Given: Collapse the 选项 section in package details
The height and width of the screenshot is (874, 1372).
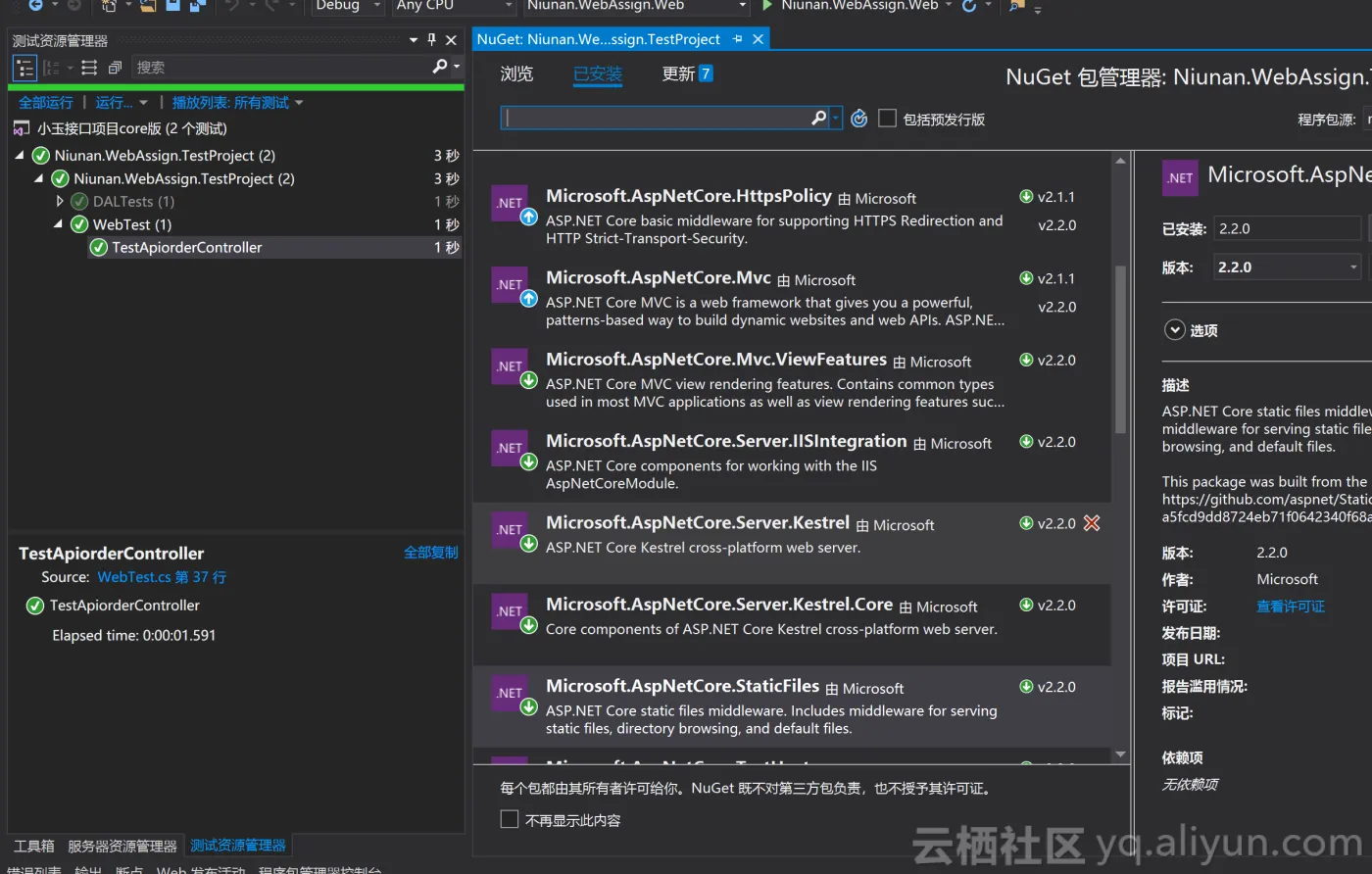Looking at the screenshot, I should [x=1174, y=330].
